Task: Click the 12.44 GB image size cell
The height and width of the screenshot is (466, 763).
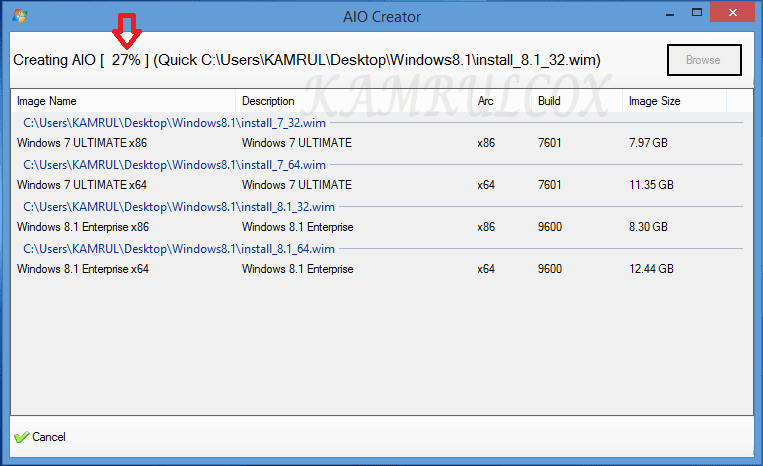Action: point(651,269)
